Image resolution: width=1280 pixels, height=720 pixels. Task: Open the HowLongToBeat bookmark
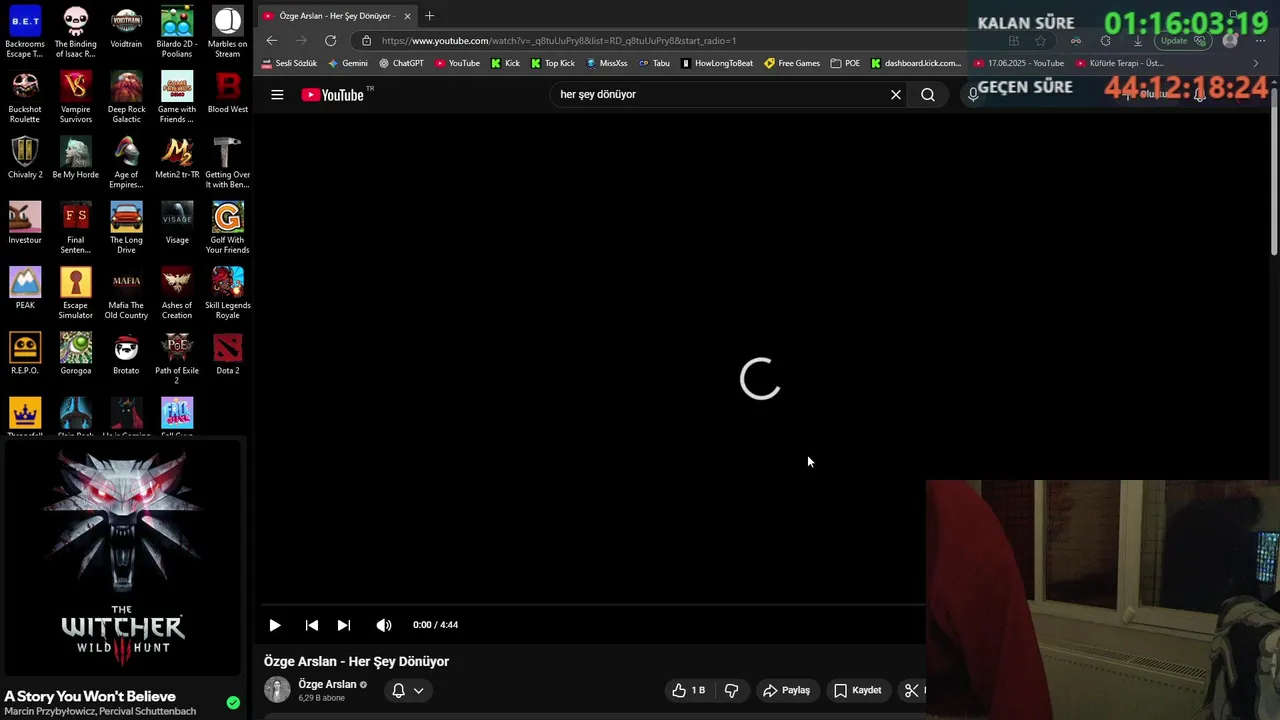tap(717, 63)
